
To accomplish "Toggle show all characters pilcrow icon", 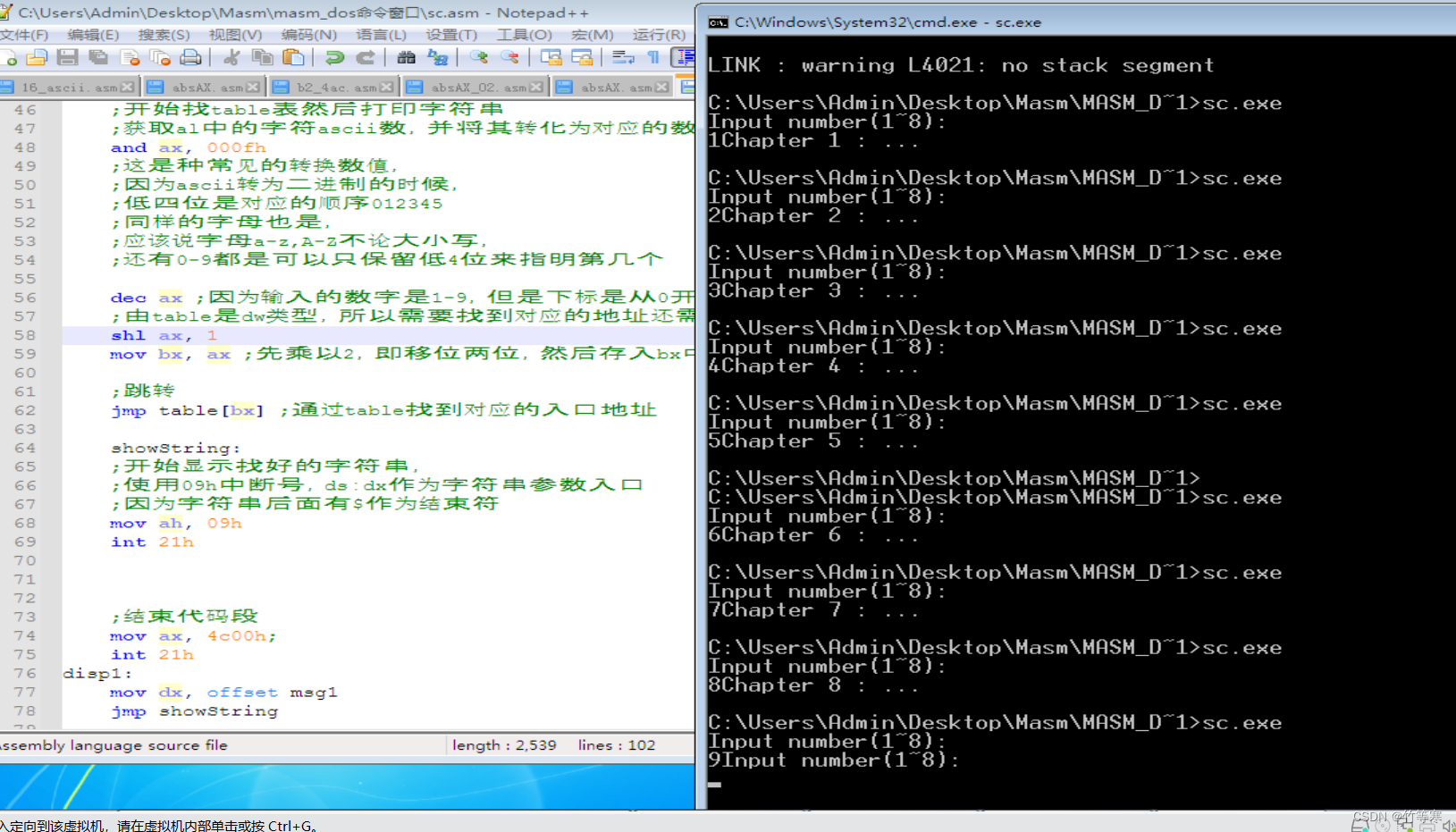I will 653,58.
